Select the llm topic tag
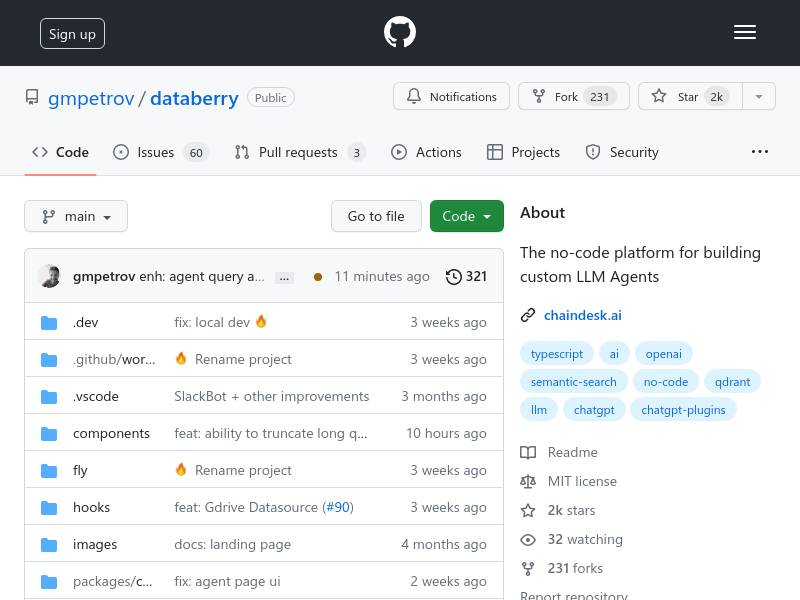 [x=539, y=410]
